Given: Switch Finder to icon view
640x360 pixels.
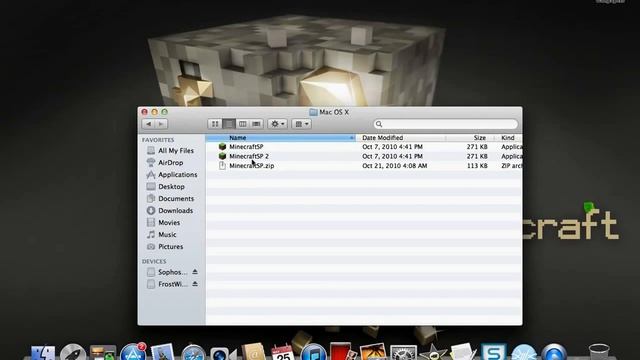Looking at the screenshot, I should (215, 124).
